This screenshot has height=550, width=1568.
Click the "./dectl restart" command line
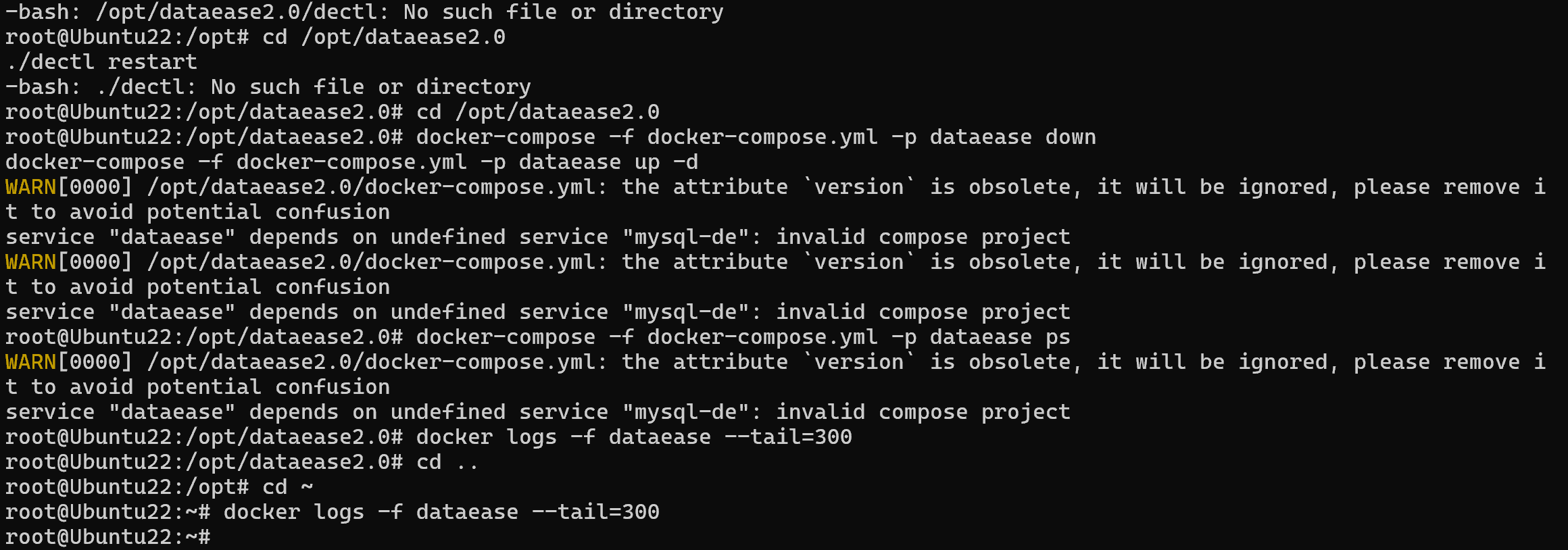pos(101,62)
